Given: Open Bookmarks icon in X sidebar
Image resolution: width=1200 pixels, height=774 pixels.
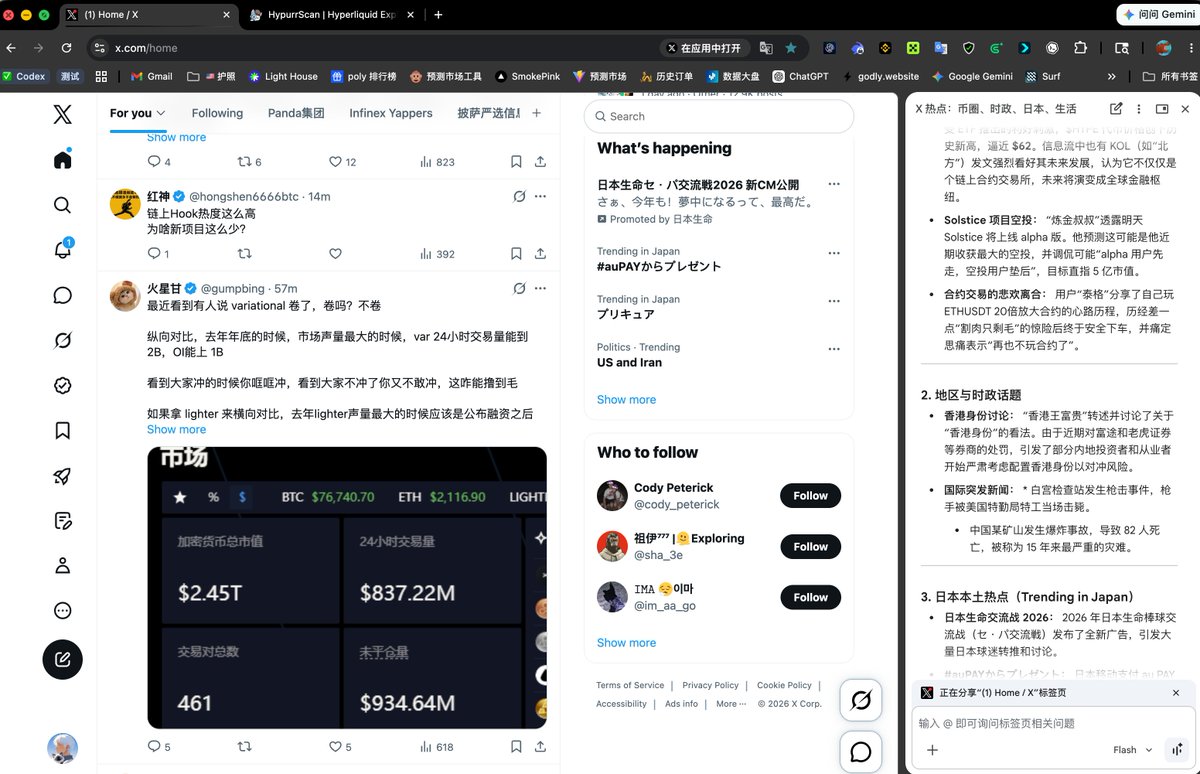Looking at the screenshot, I should click(x=62, y=430).
